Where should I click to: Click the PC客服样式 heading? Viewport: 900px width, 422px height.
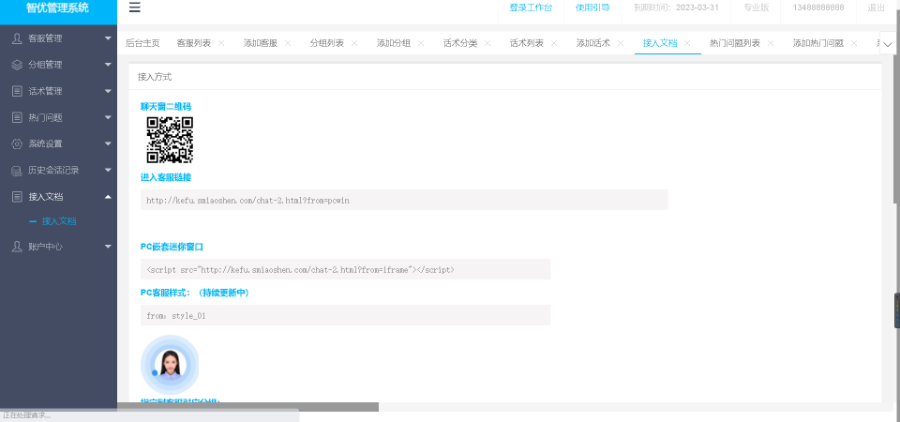(x=195, y=293)
